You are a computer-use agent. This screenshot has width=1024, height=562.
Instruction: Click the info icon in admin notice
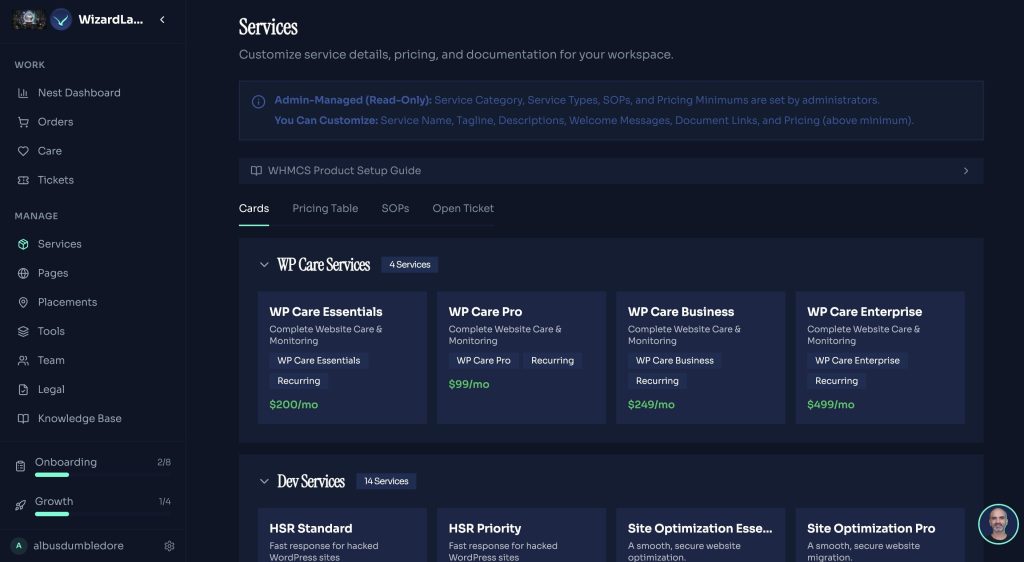(259, 101)
